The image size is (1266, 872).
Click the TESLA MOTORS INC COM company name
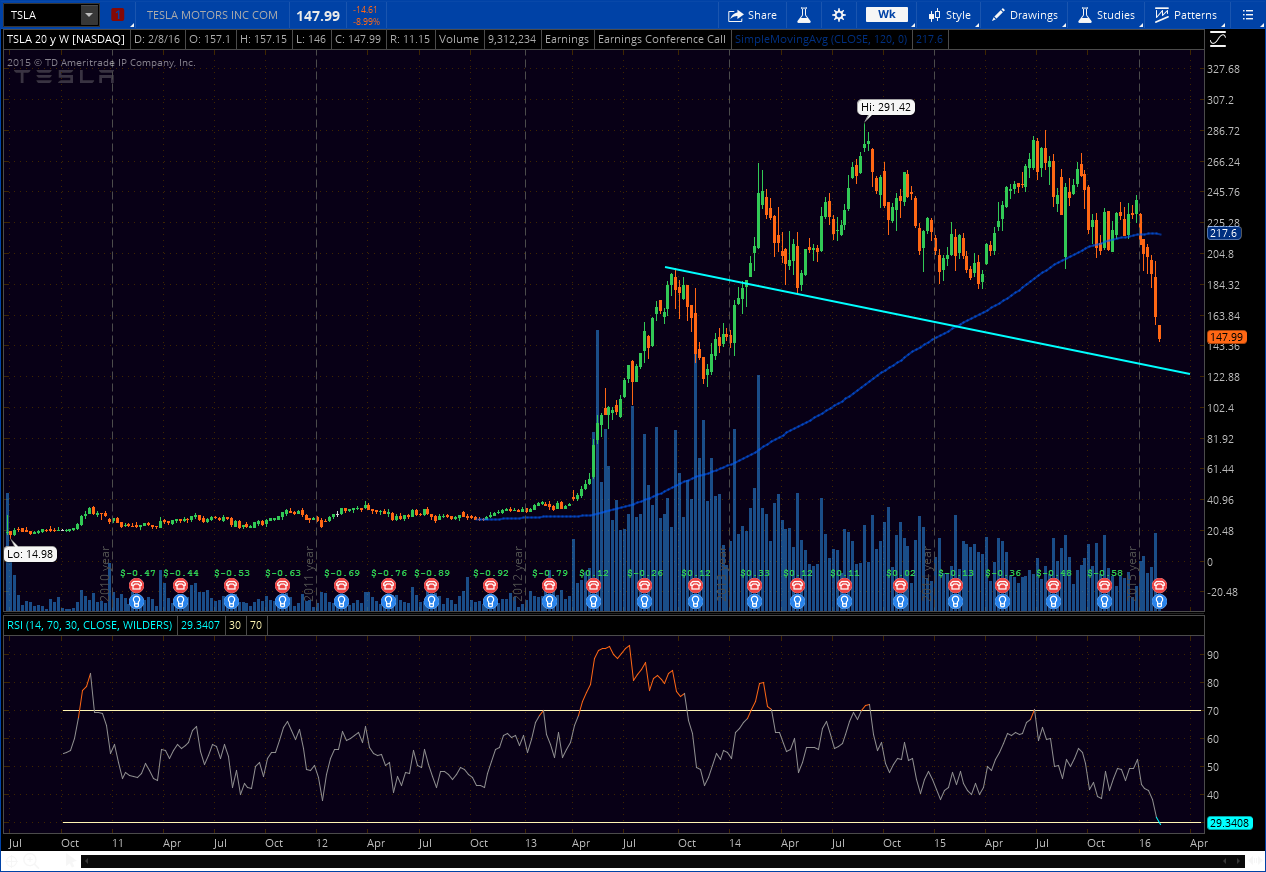212,15
